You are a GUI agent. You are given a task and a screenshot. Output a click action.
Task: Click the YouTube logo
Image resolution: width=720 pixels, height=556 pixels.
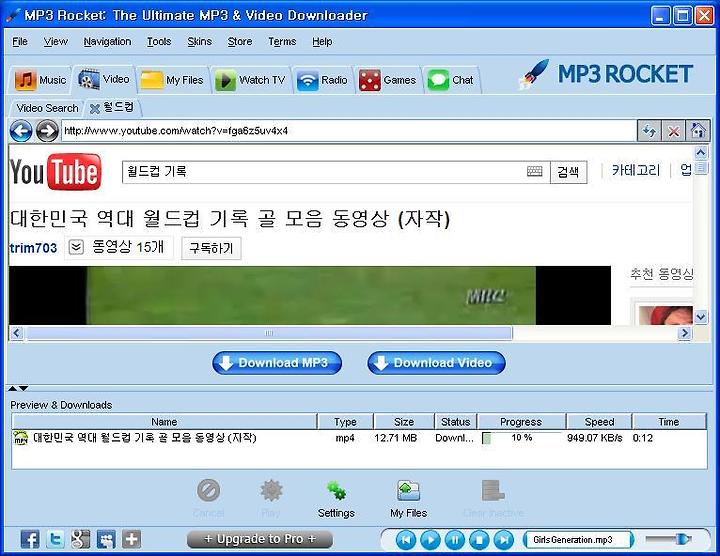coord(56,172)
